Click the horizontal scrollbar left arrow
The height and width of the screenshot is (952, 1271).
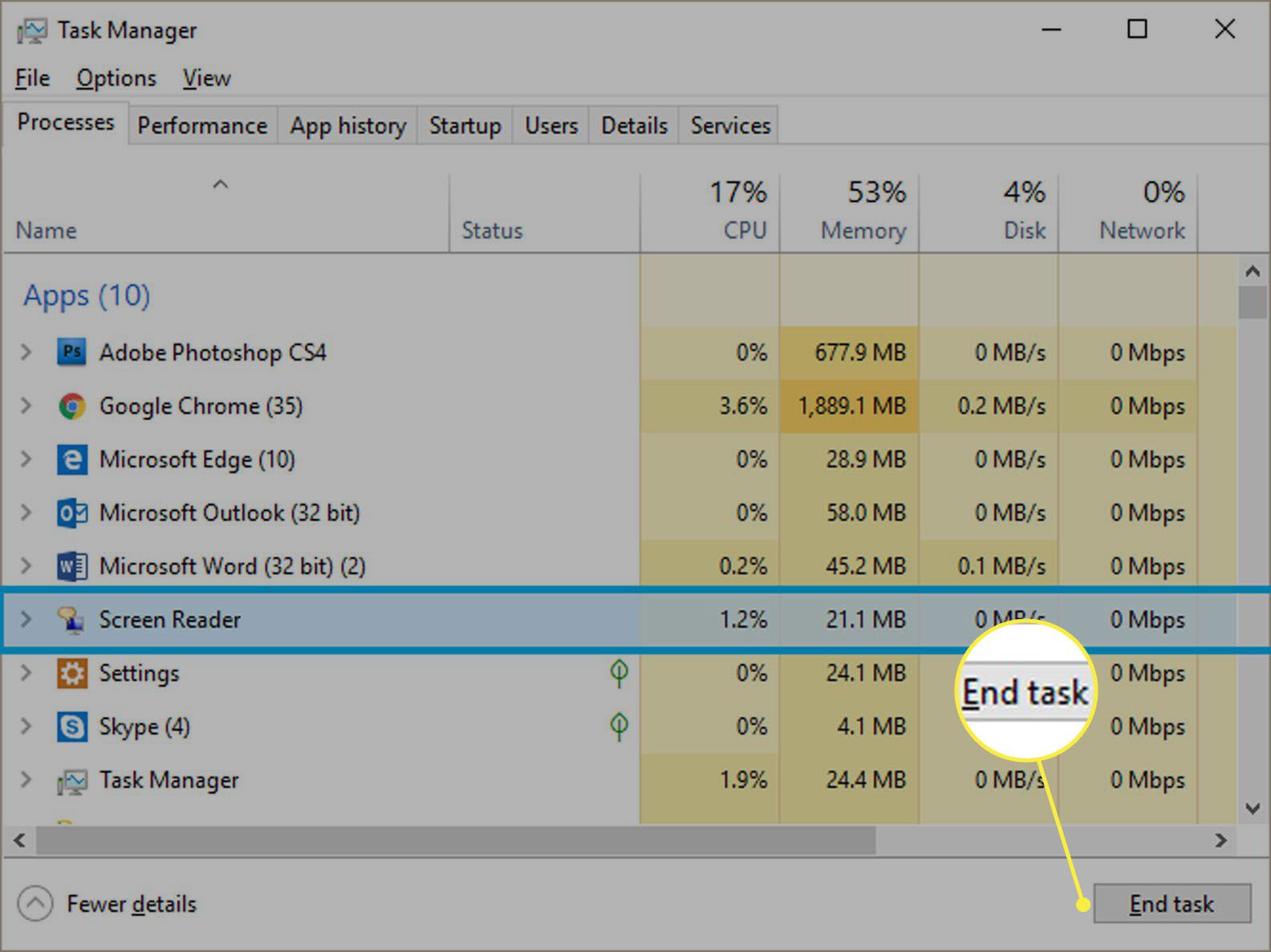[20, 841]
